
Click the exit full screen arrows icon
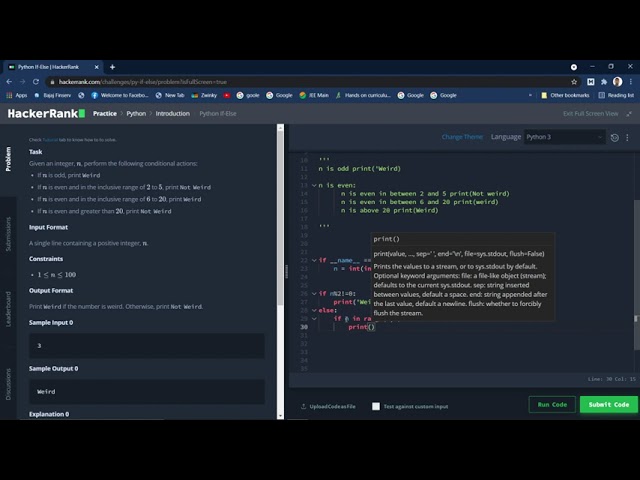(x=629, y=114)
